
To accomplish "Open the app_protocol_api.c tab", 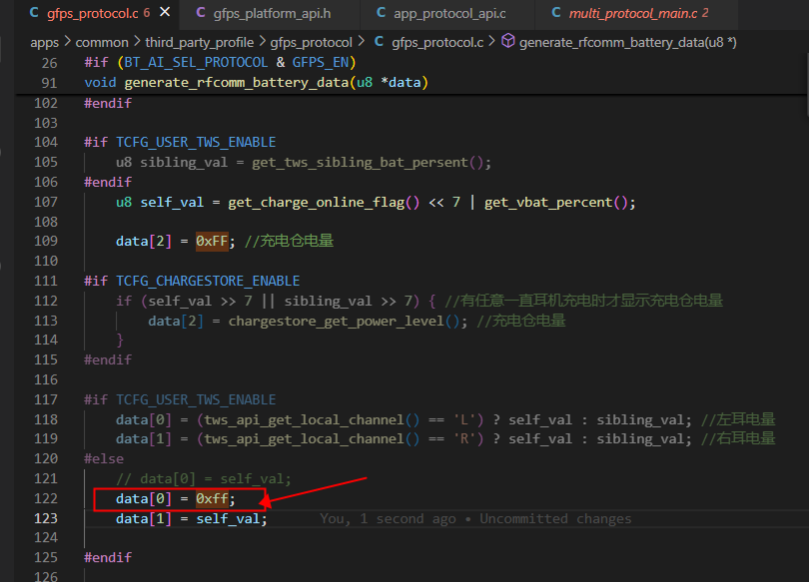I will tap(449, 13).
